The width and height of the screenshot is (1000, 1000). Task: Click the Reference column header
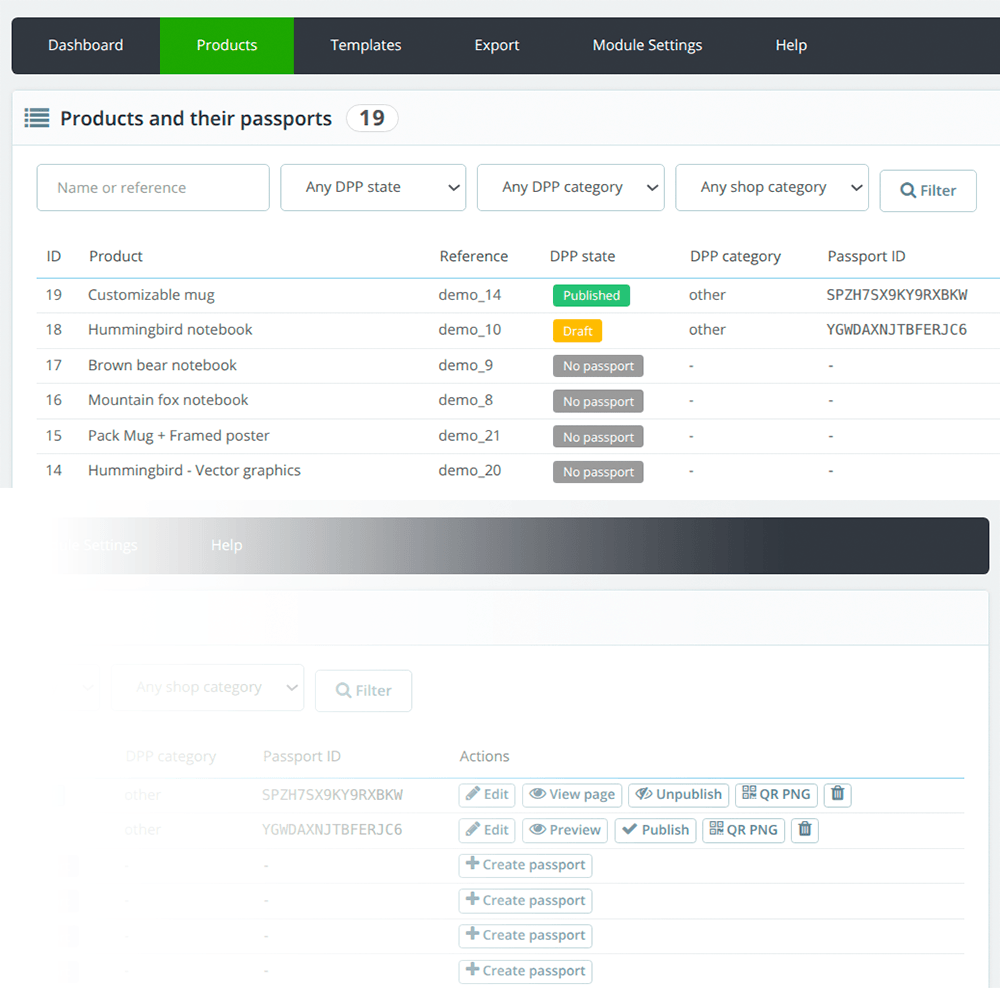click(474, 256)
